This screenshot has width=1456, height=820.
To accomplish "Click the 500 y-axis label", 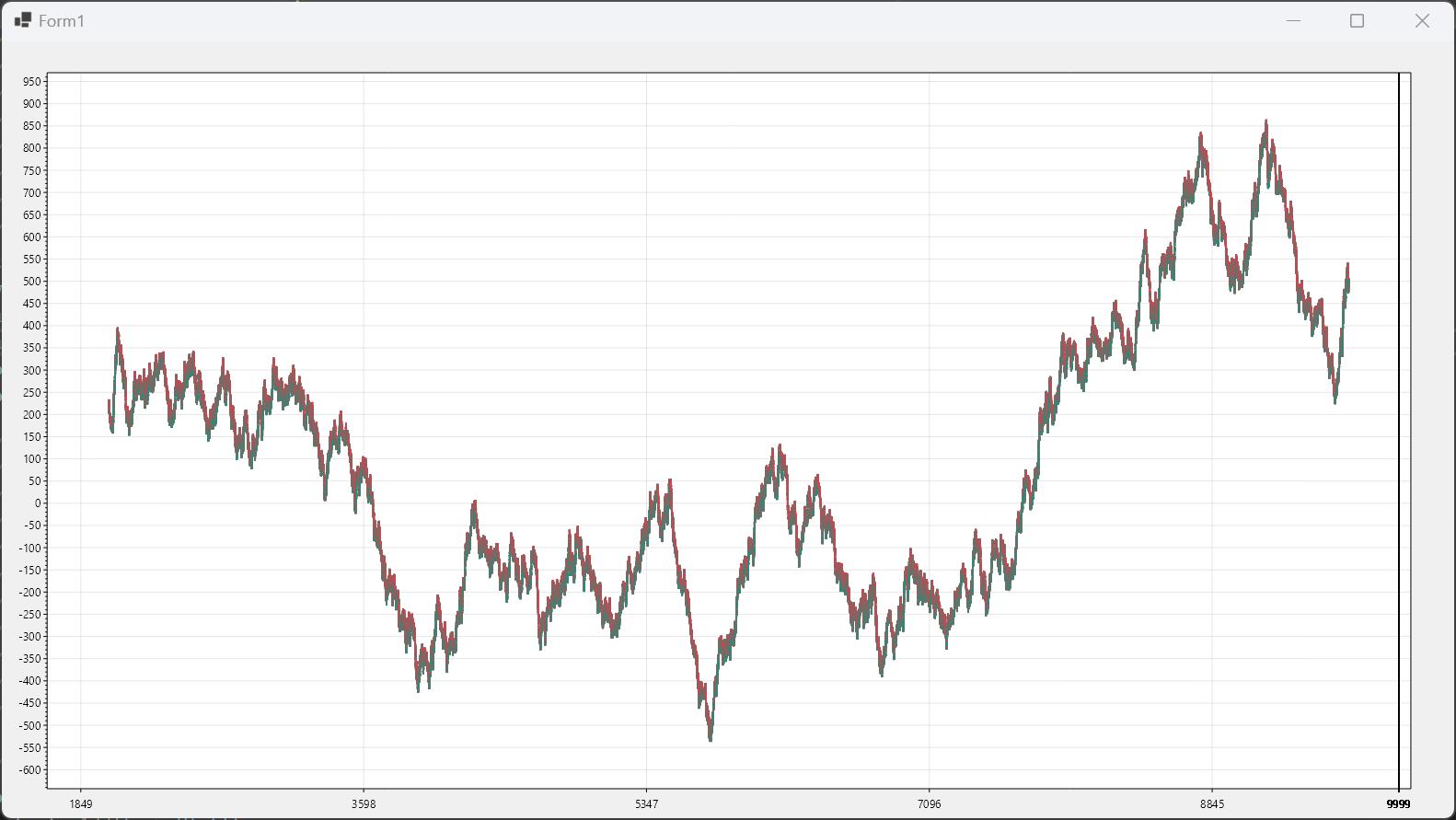I will (x=32, y=282).
